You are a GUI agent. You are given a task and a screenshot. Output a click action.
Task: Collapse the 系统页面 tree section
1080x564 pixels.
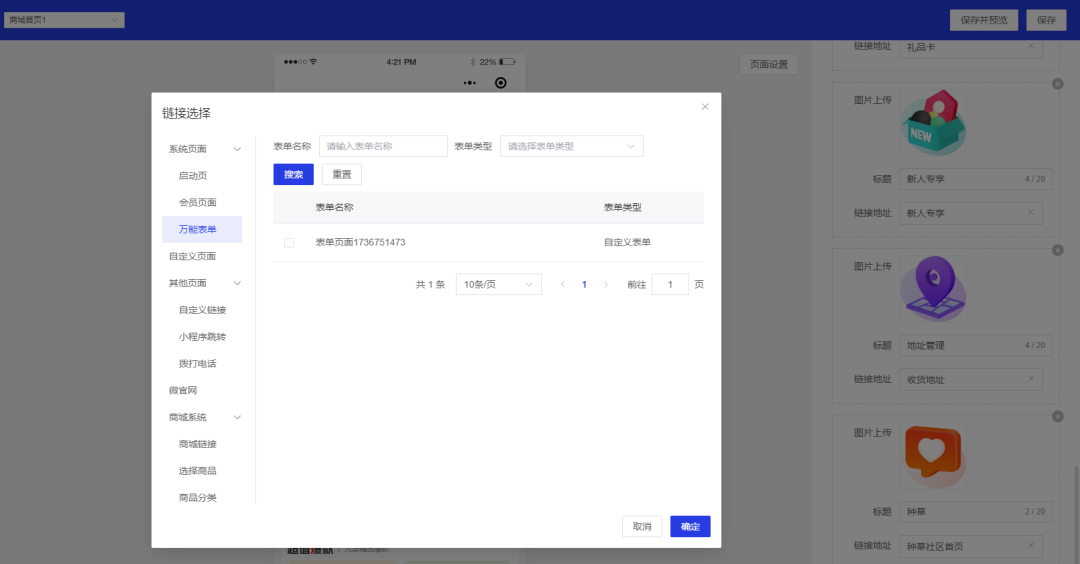point(237,149)
